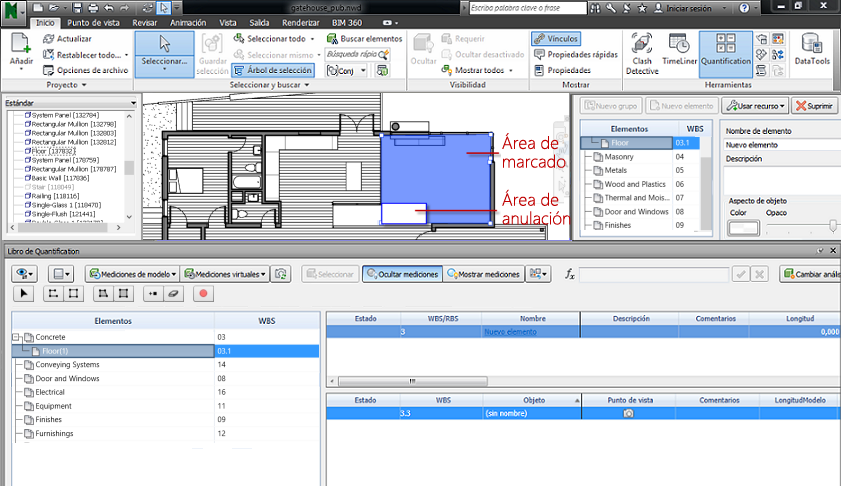Screen dimensions: 841x486
Task: Toggle Propiedades rápidas
Action: pos(576,54)
